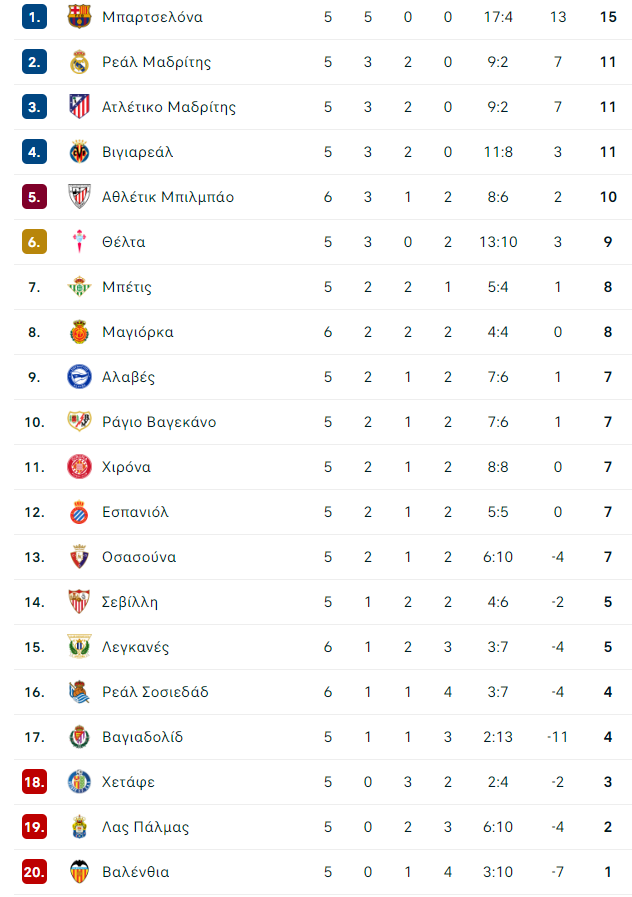Open the Ρεάλ Σοσιεδάδ team link

155,692
